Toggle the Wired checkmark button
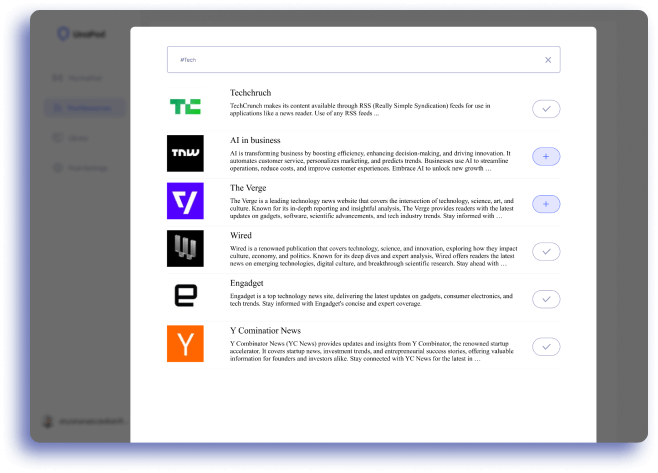Viewport: 658px width, 473px height. [546, 252]
